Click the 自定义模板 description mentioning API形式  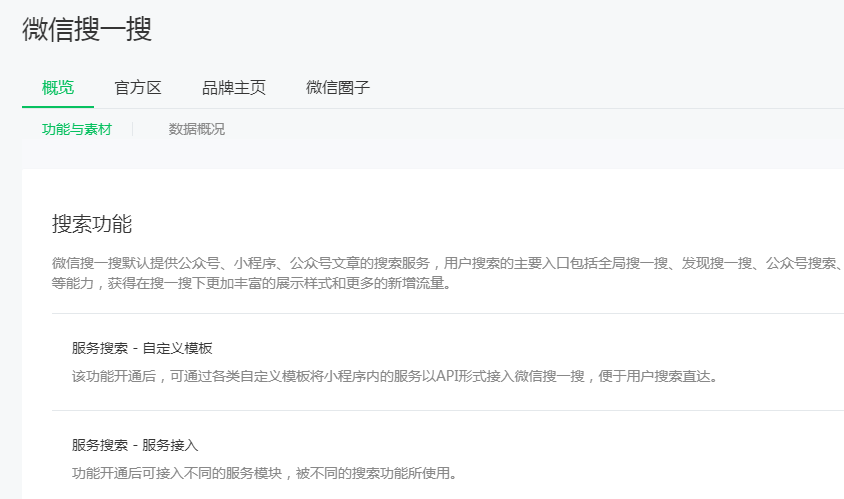pos(395,377)
